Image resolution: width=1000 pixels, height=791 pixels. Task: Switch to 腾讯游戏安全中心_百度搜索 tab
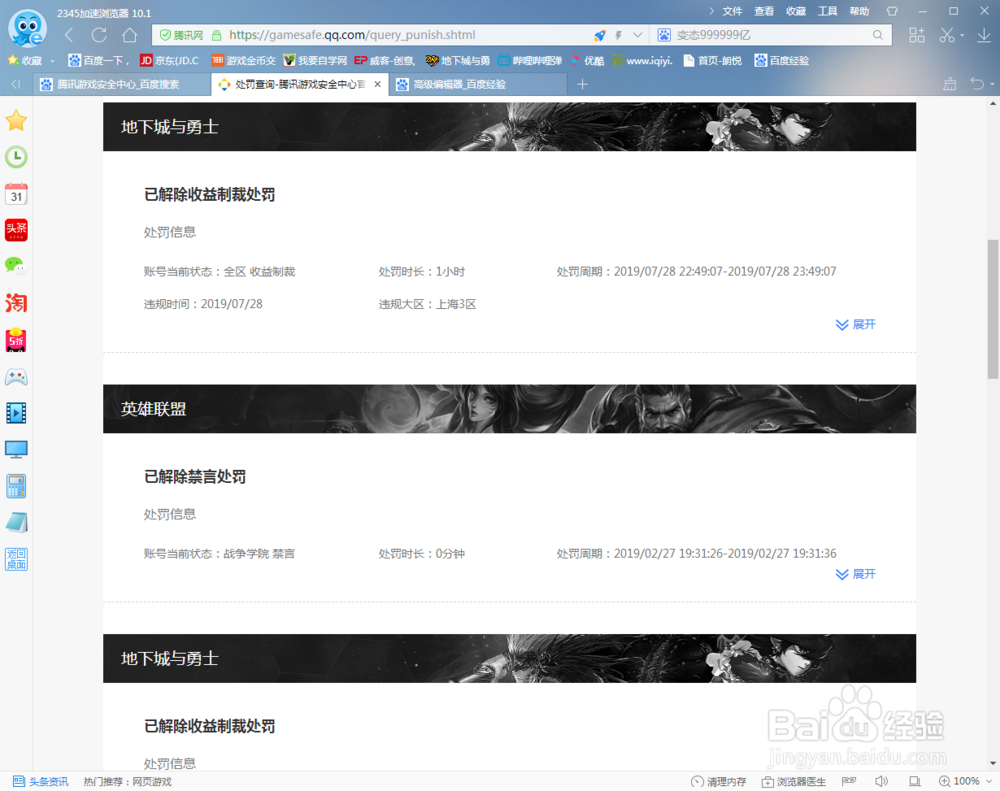click(121, 84)
